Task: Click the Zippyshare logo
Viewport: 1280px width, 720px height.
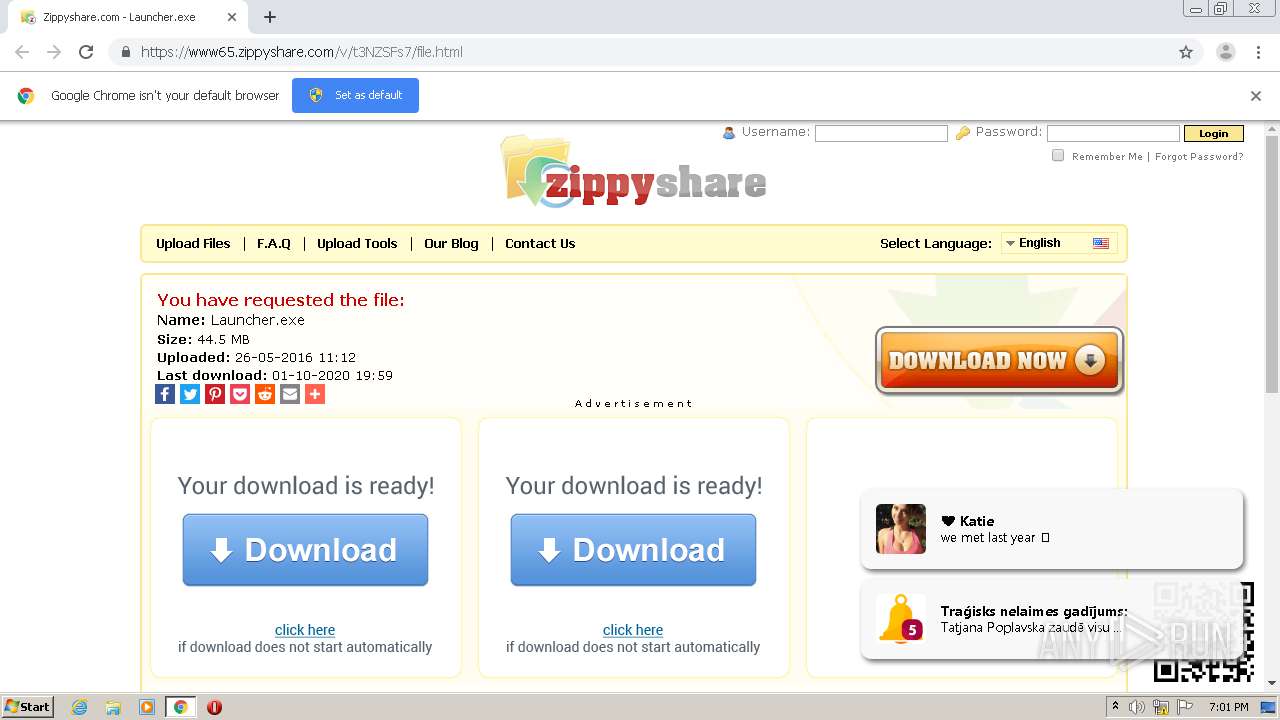Action: click(633, 172)
